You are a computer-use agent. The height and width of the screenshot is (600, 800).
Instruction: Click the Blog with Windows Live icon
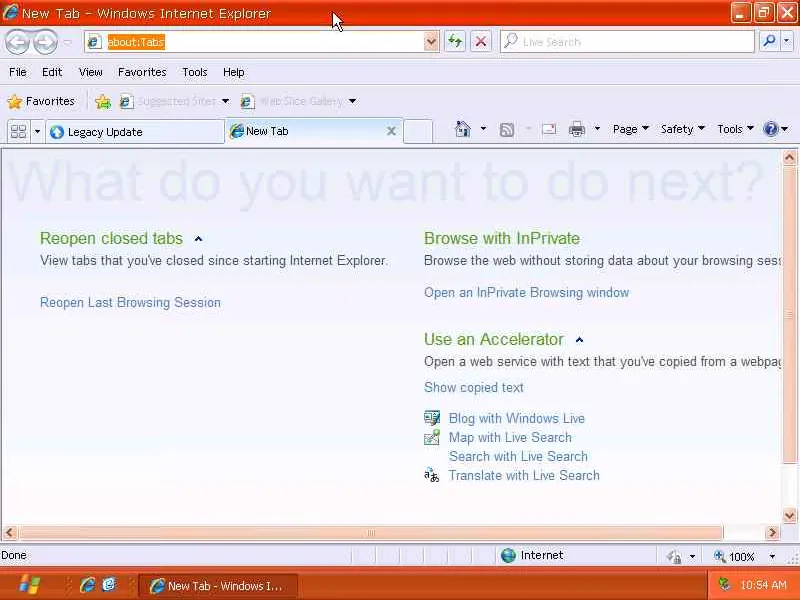pos(432,418)
